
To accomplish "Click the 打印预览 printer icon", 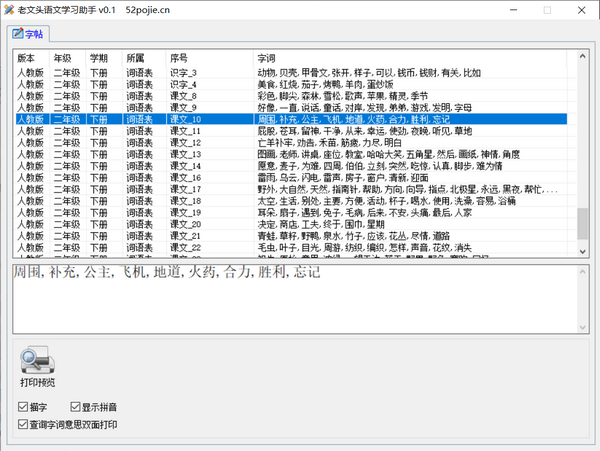I will tap(37, 361).
